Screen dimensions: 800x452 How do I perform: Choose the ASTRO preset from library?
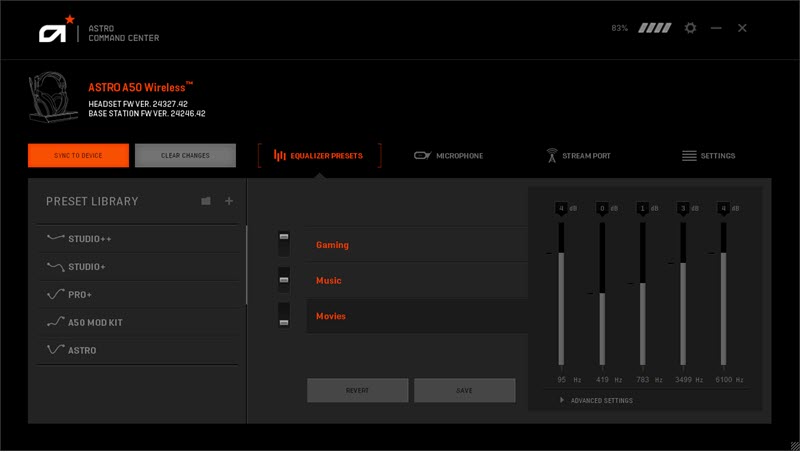coord(82,351)
